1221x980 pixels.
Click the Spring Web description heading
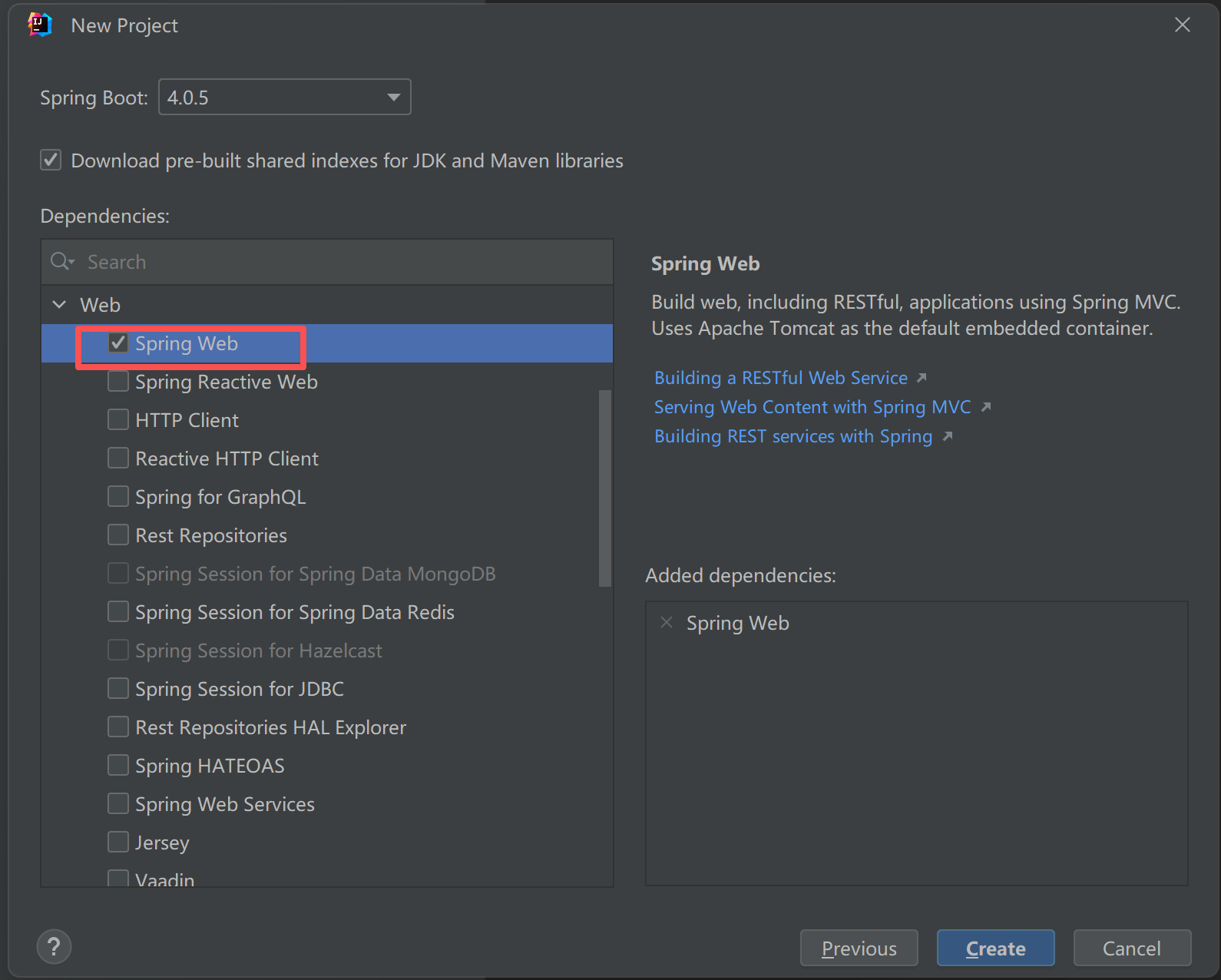pyautogui.click(x=706, y=263)
